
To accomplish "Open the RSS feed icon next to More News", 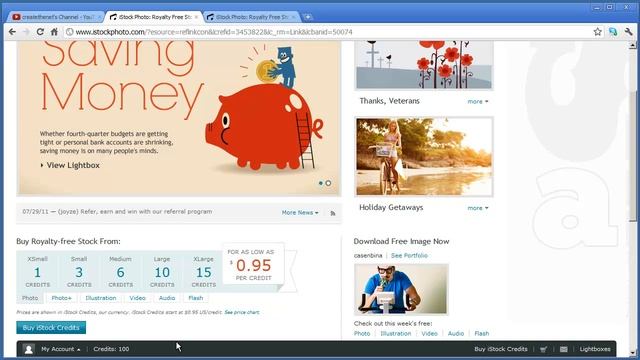I will click(x=333, y=213).
